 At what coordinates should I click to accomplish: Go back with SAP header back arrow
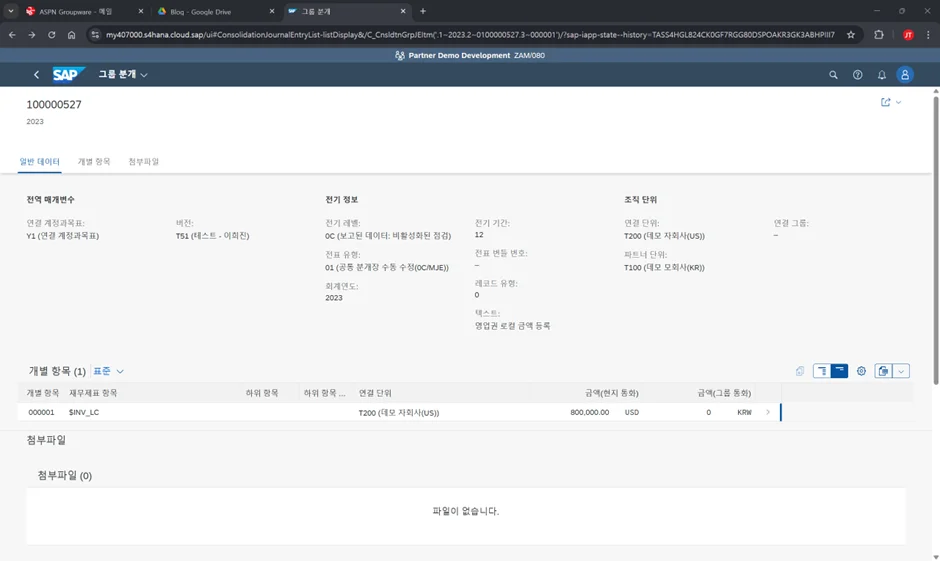pos(37,75)
